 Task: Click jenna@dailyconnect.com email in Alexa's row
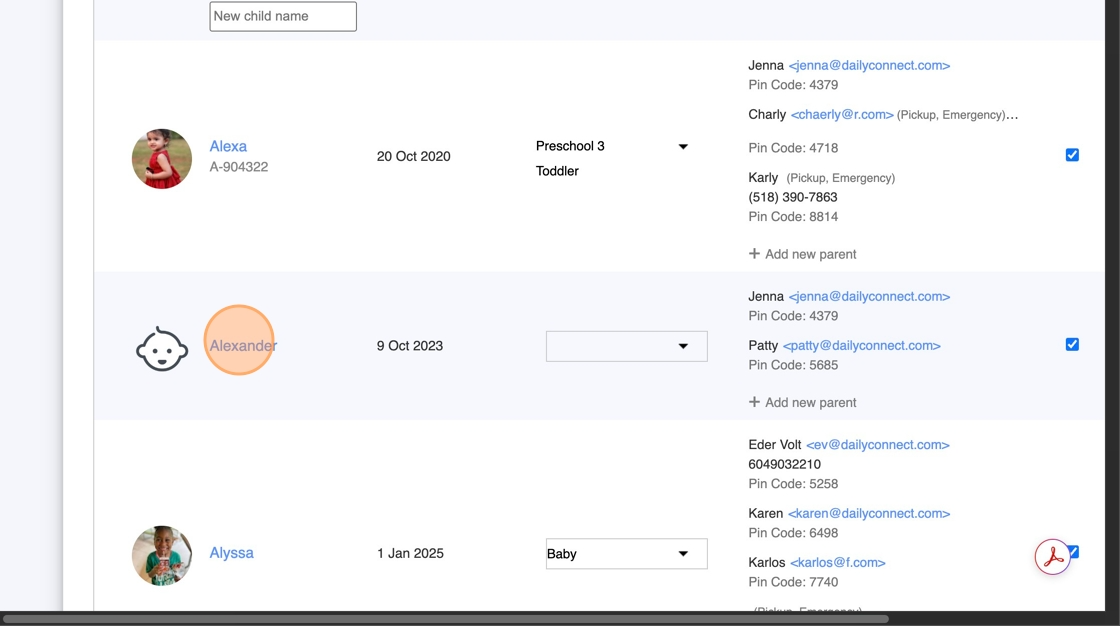point(869,66)
